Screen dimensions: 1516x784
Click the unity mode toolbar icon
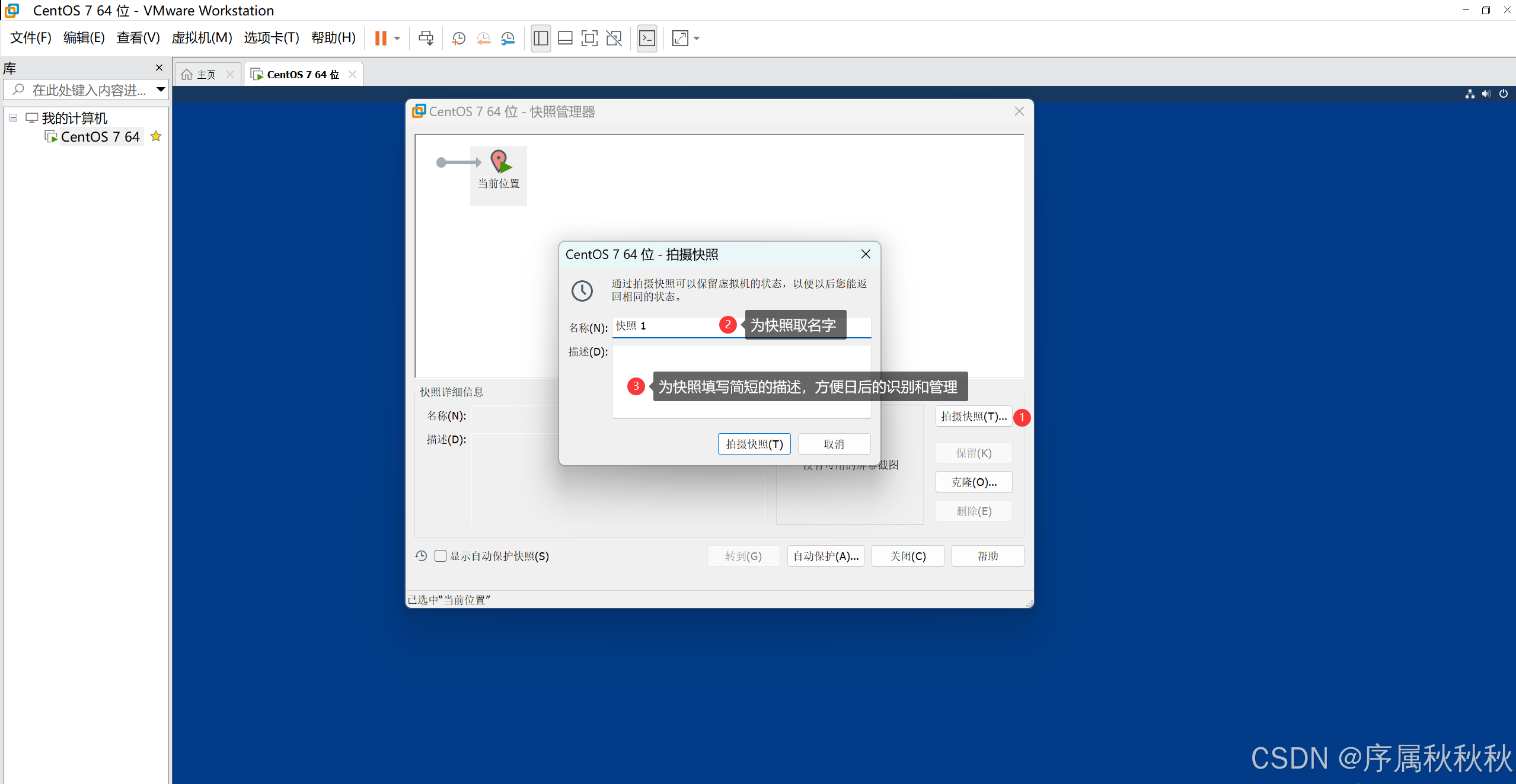pyautogui.click(x=614, y=39)
